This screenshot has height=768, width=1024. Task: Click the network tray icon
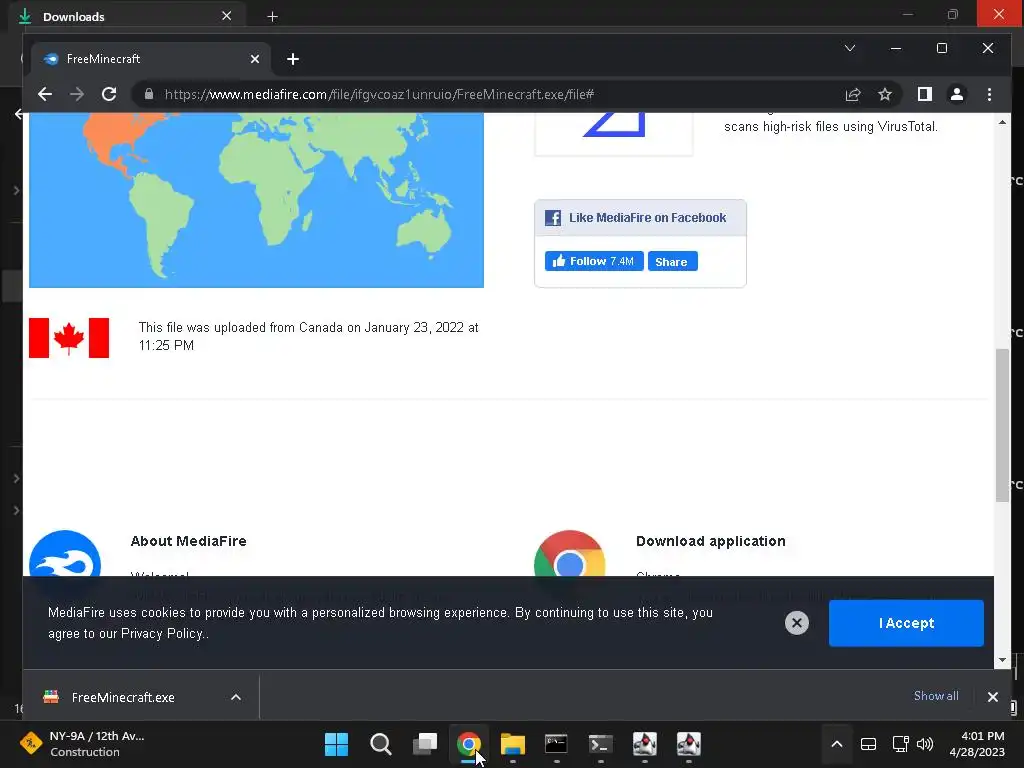click(901, 744)
